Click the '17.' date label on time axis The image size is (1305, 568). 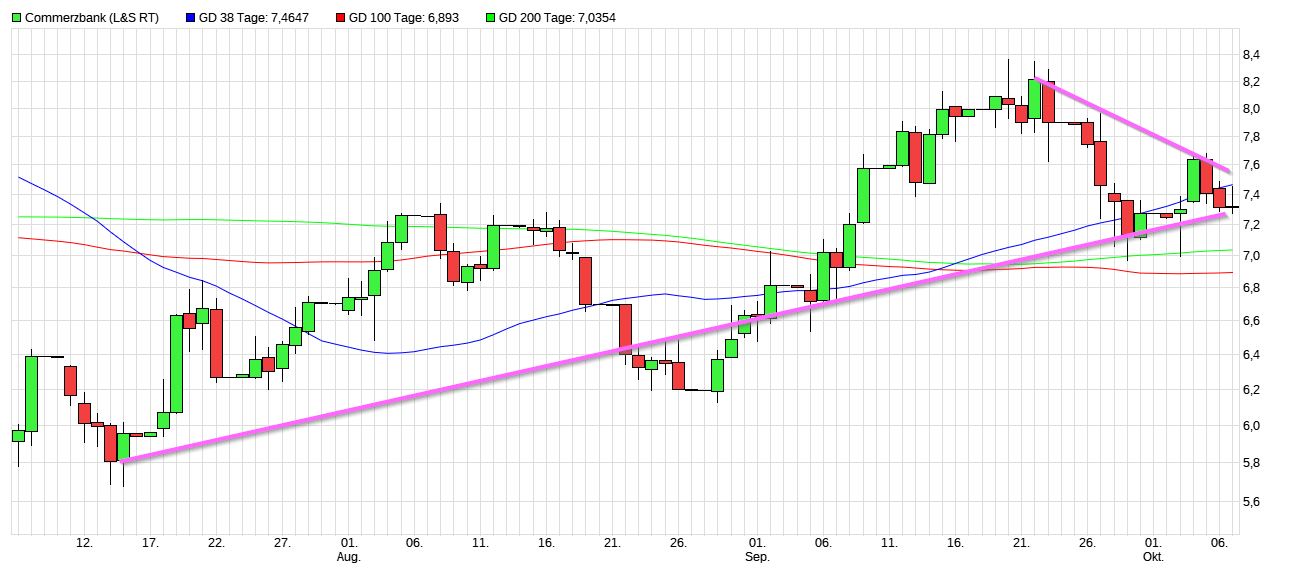click(x=151, y=543)
